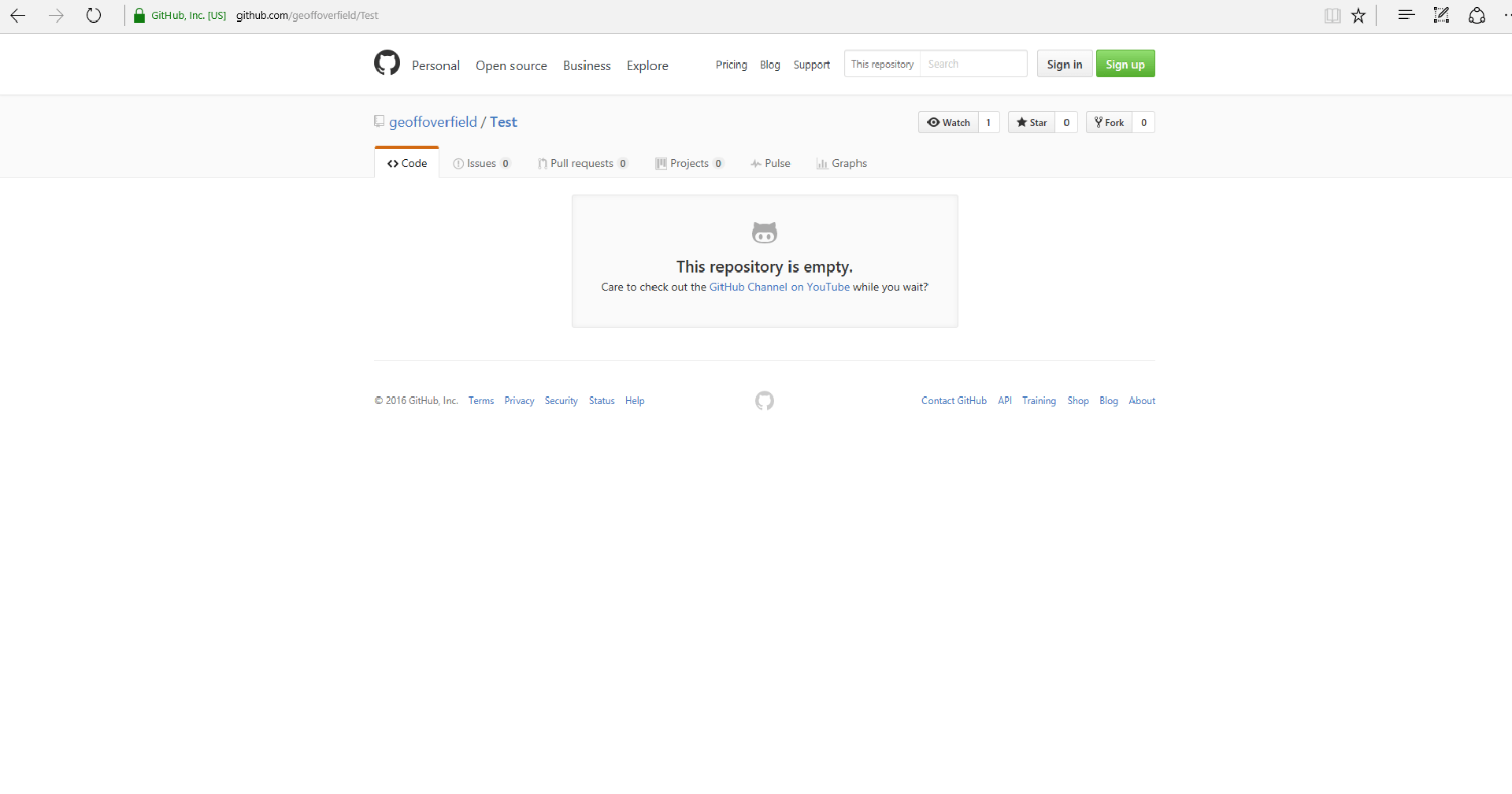Screen dimensions: 1512x794
Task: View the Graphs tab
Action: click(x=842, y=163)
